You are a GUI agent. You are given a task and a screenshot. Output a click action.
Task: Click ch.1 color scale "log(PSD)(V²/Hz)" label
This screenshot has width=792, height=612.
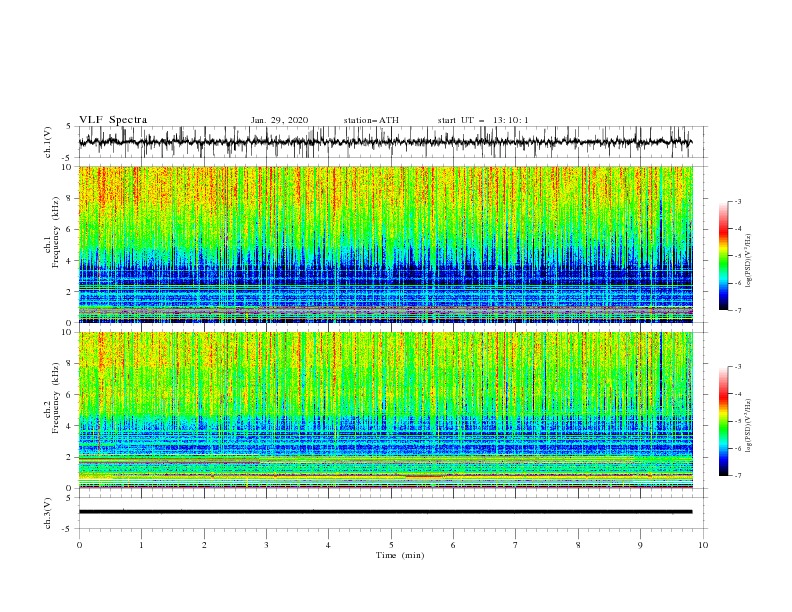(749, 261)
